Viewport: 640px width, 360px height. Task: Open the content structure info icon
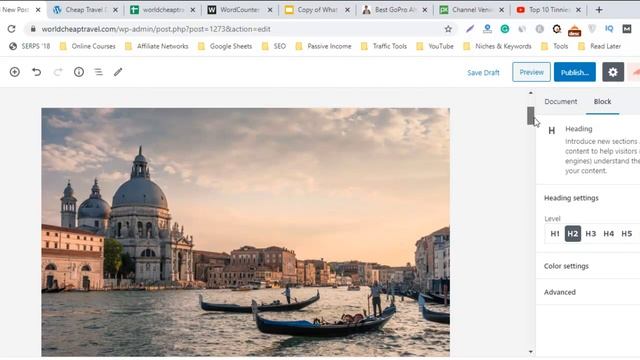click(x=79, y=72)
